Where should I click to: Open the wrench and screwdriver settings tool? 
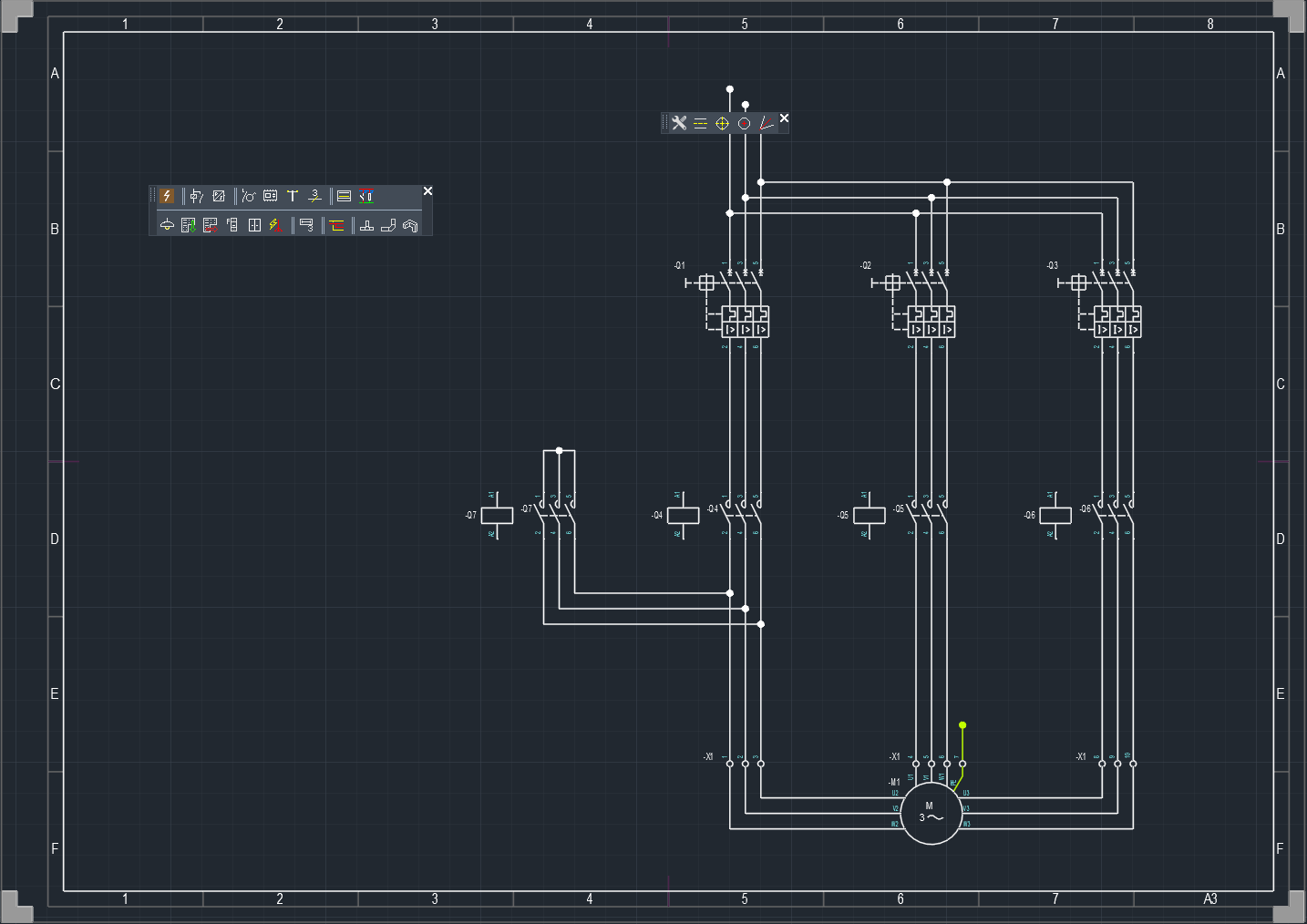pyautogui.click(x=679, y=123)
